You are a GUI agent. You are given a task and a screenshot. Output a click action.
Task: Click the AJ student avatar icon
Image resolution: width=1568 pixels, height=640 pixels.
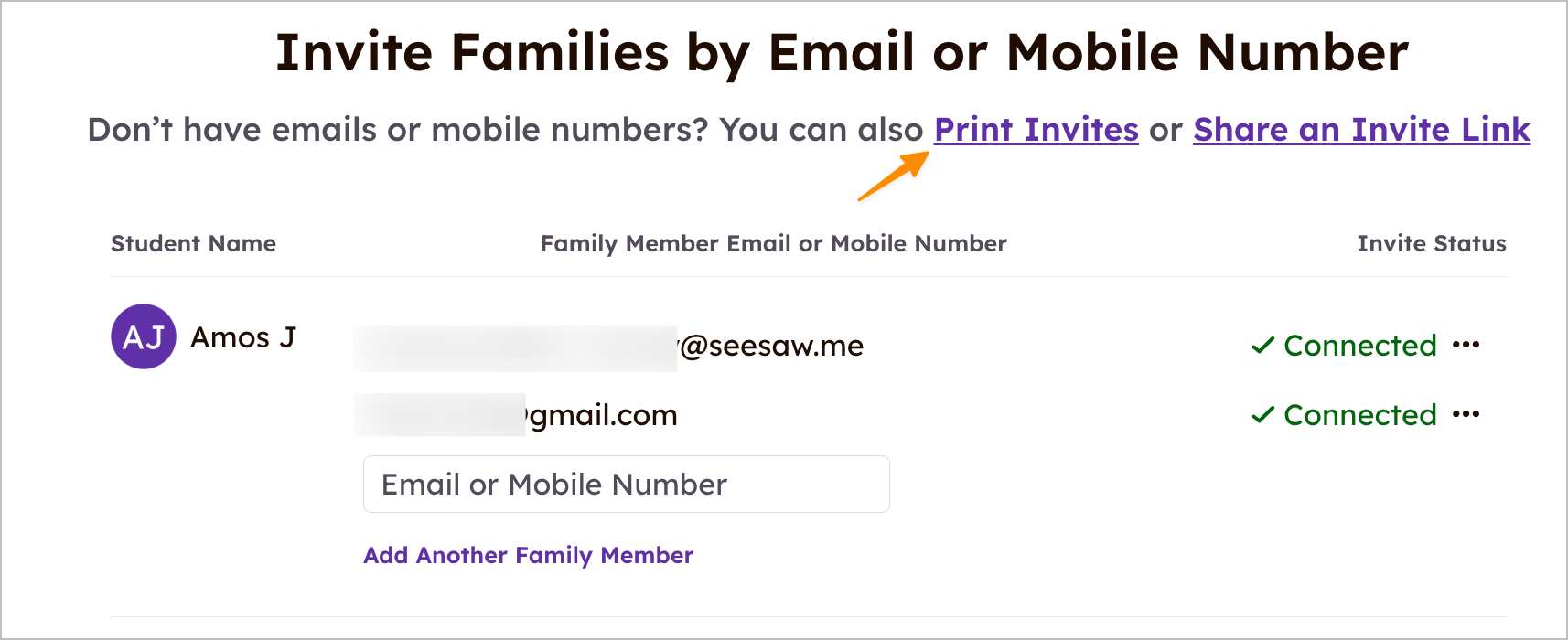pyautogui.click(x=143, y=336)
